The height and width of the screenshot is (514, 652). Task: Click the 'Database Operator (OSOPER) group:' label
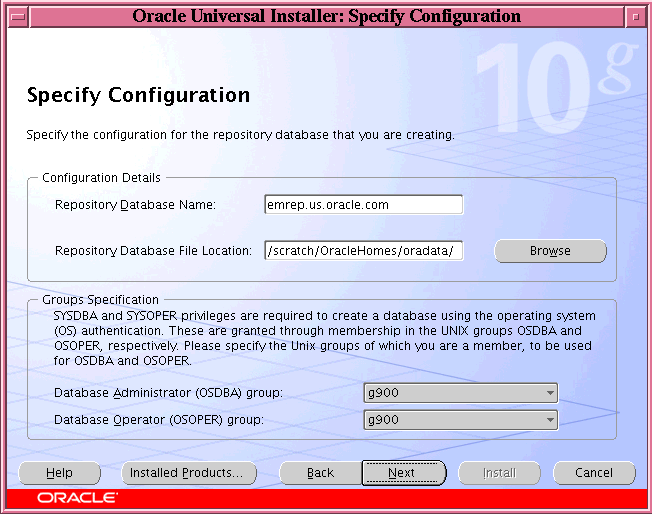point(159,420)
